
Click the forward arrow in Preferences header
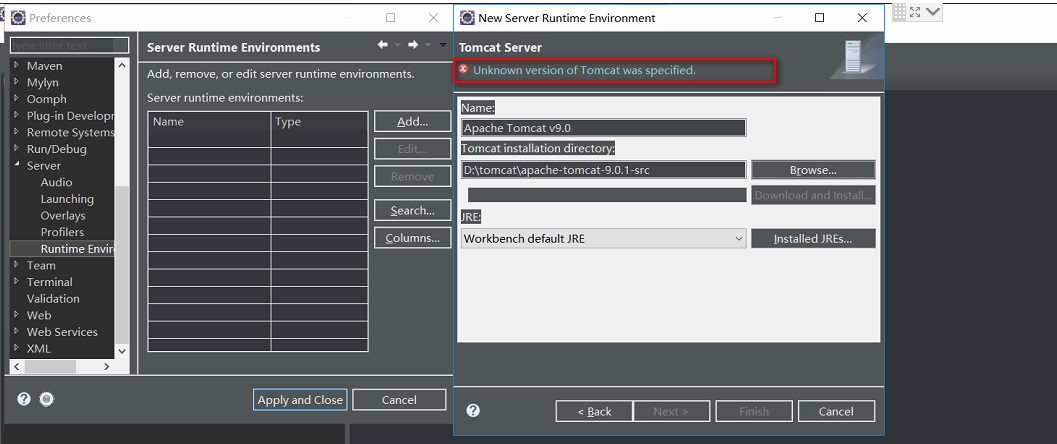[x=413, y=45]
